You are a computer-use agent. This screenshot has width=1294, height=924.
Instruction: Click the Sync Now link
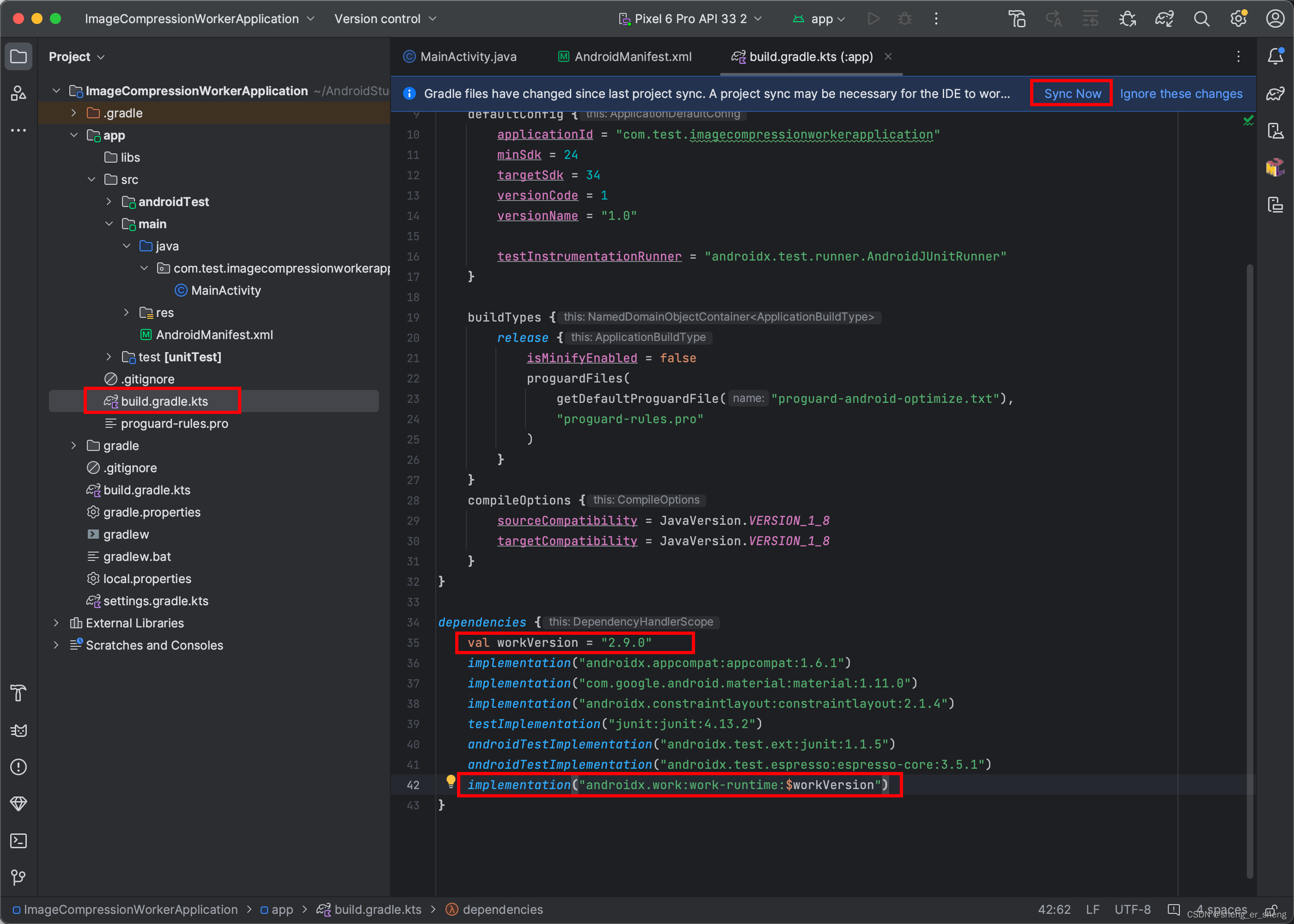(1072, 93)
